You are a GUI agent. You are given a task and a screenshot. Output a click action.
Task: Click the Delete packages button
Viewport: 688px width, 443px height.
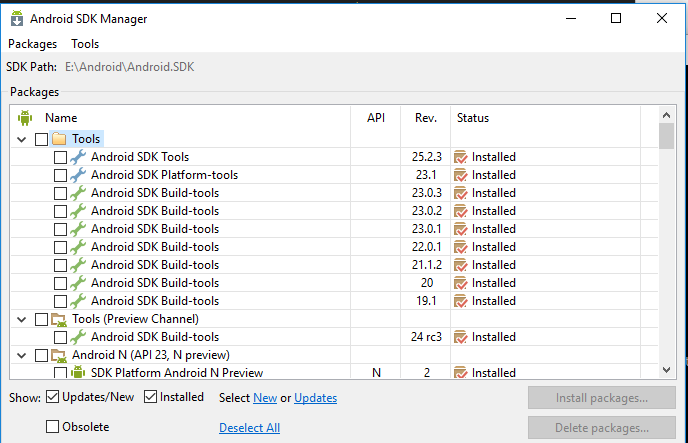coord(602,428)
